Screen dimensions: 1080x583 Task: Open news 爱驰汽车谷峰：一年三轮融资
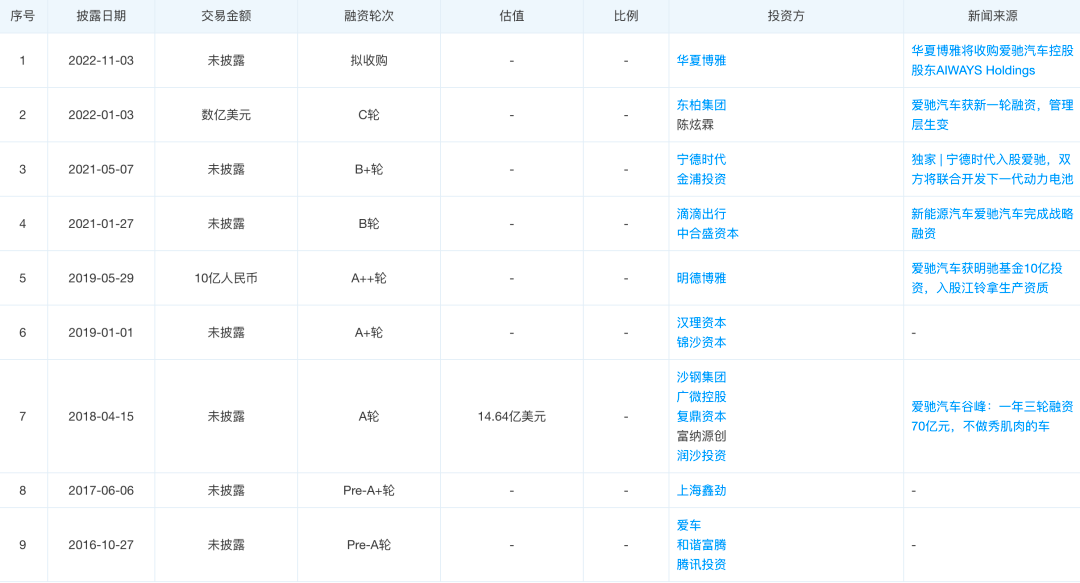tap(992, 417)
